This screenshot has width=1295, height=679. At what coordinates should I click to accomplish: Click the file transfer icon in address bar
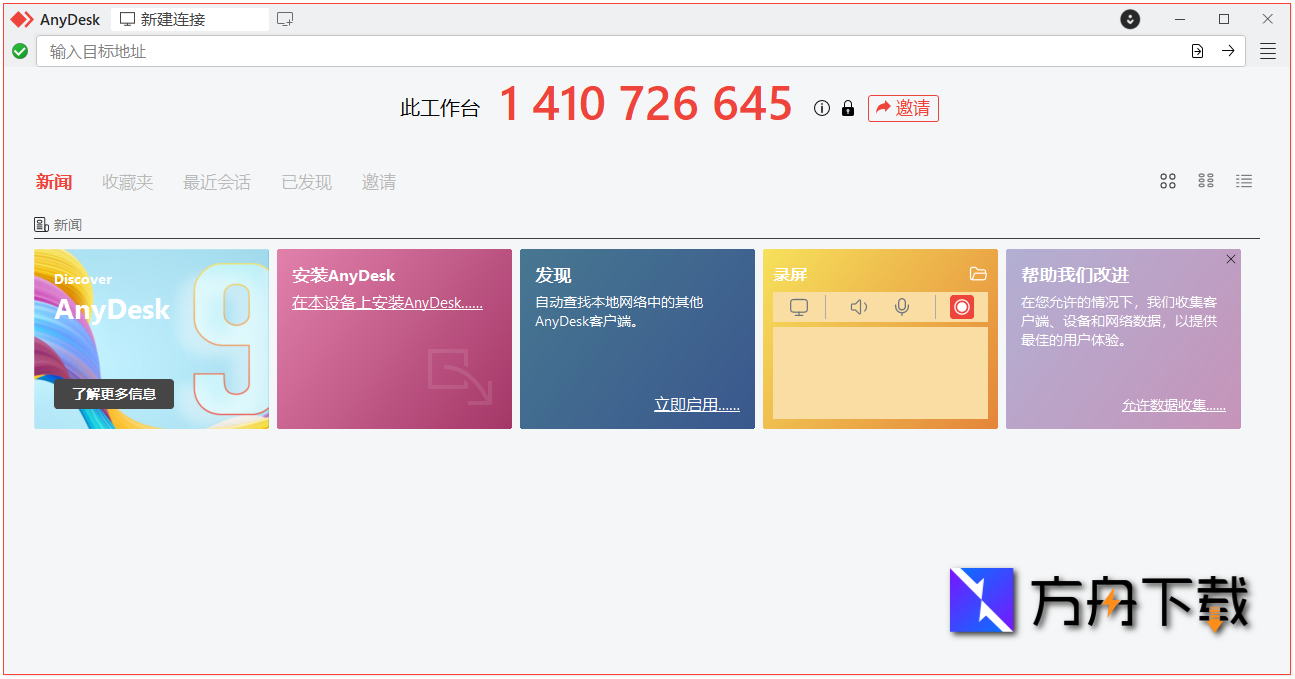point(1197,50)
